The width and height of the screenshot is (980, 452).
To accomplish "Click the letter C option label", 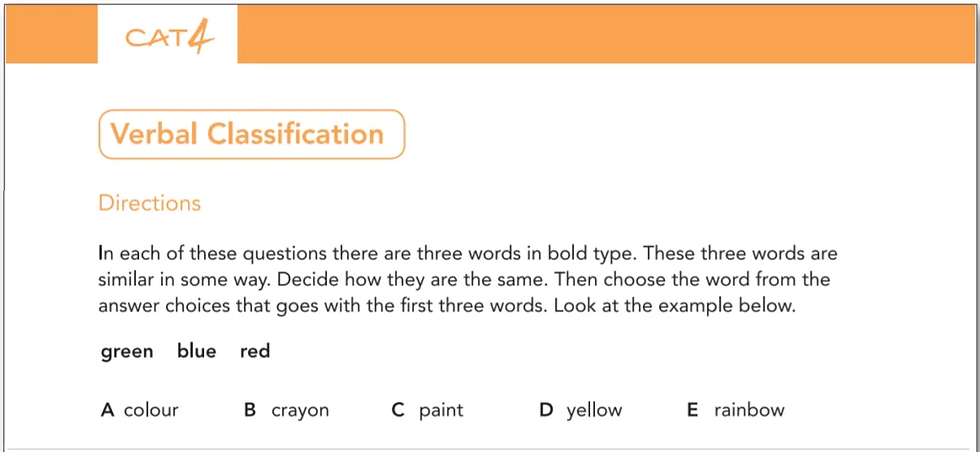I will click(x=397, y=410).
